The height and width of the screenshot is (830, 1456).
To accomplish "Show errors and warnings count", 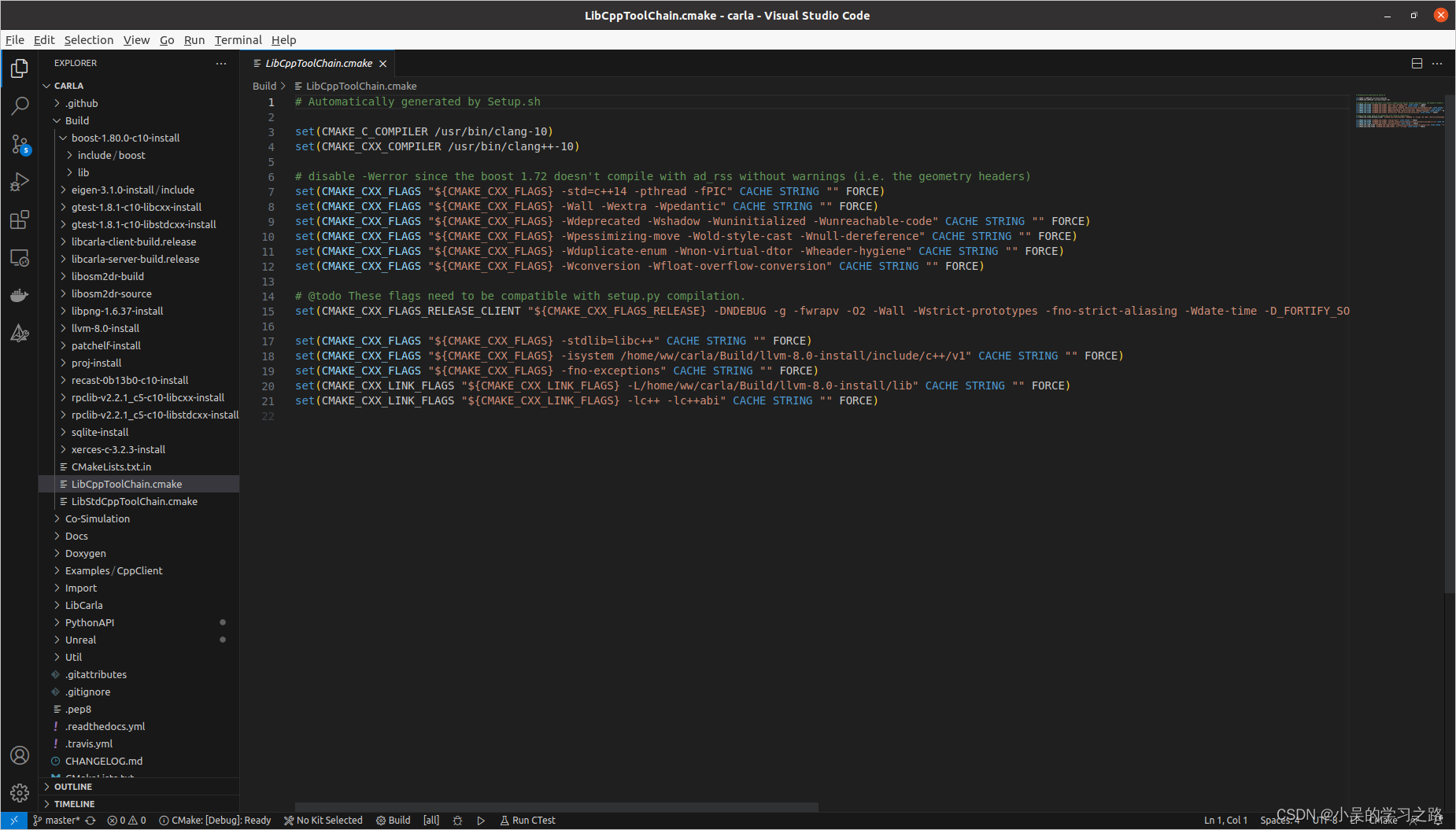I will coord(127,820).
